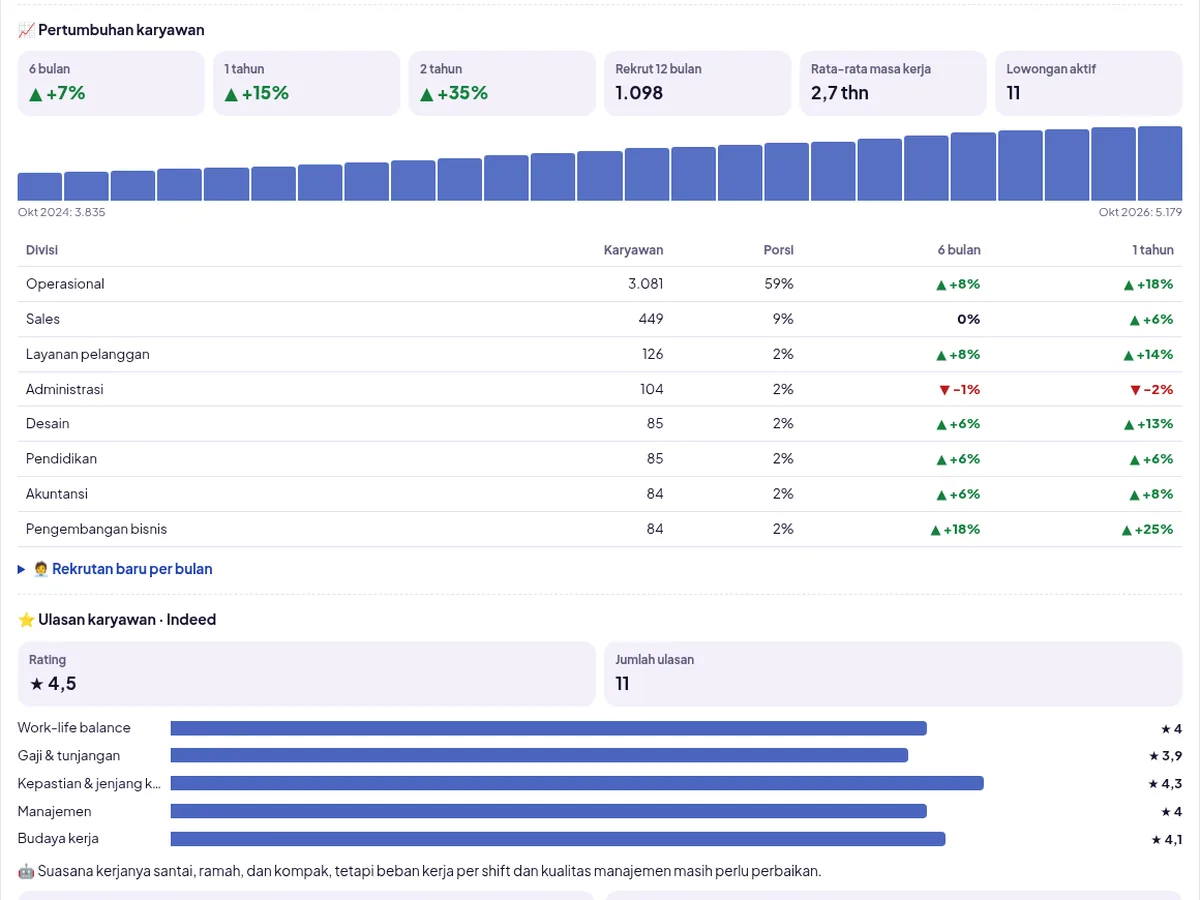The image size is (1200, 900).
Task: Click the 59% share in the Operasional row
Action: pyautogui.click(x=780, y=284)
